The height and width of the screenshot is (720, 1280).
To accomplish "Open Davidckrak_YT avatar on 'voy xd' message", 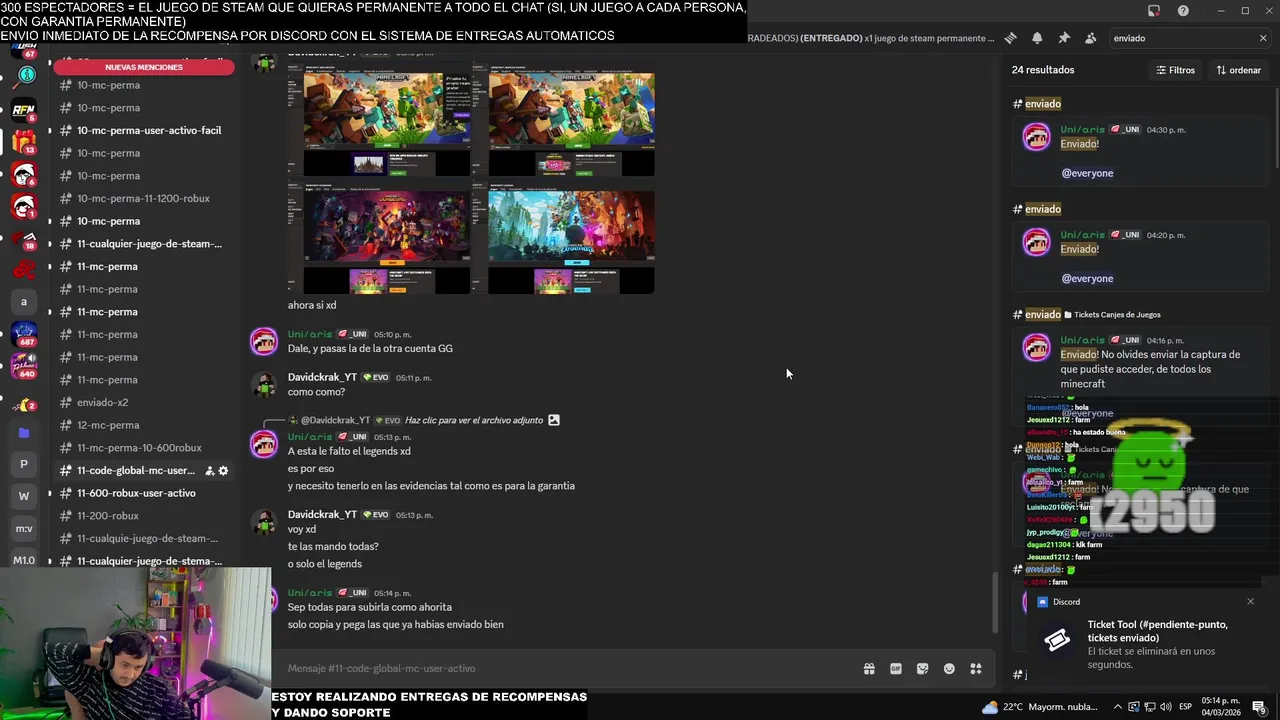I will (x=264, y=523).
